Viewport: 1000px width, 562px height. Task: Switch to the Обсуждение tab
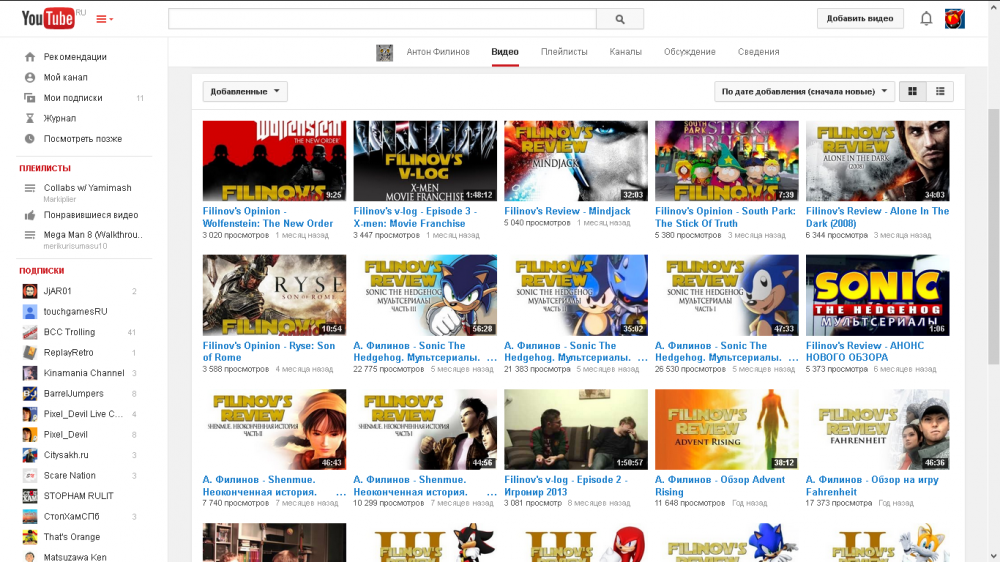(x=689, y=52)
